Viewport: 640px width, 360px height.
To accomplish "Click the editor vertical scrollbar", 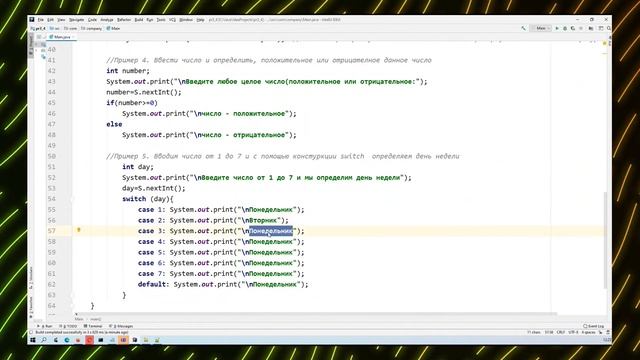I will coord(605,240).
